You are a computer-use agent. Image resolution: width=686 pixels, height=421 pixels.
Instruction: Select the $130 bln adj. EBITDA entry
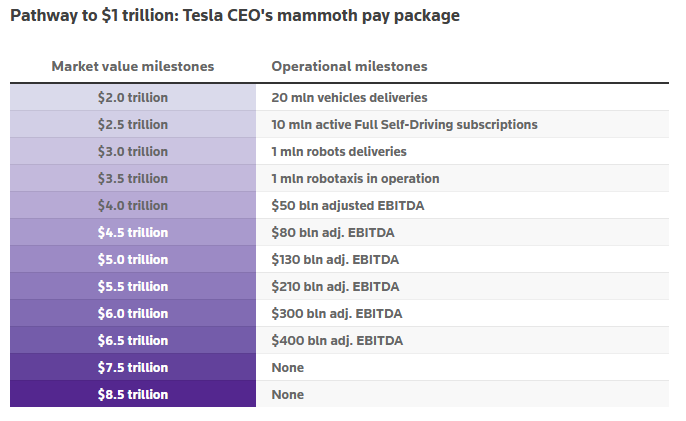point(337,260)
